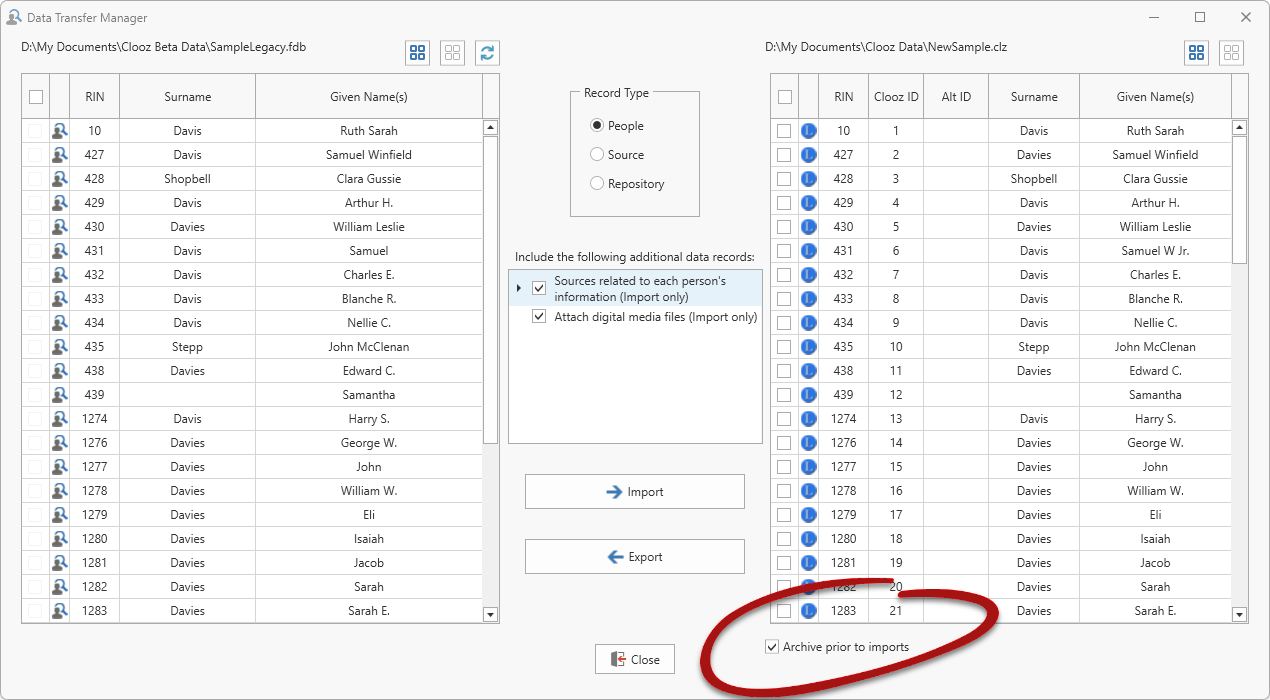Image resolution: width=1270 pixels, height=700 pixels.
Task: Click deselect-all icon above left list
Action: pyautogui.click(x=452, y=53)
